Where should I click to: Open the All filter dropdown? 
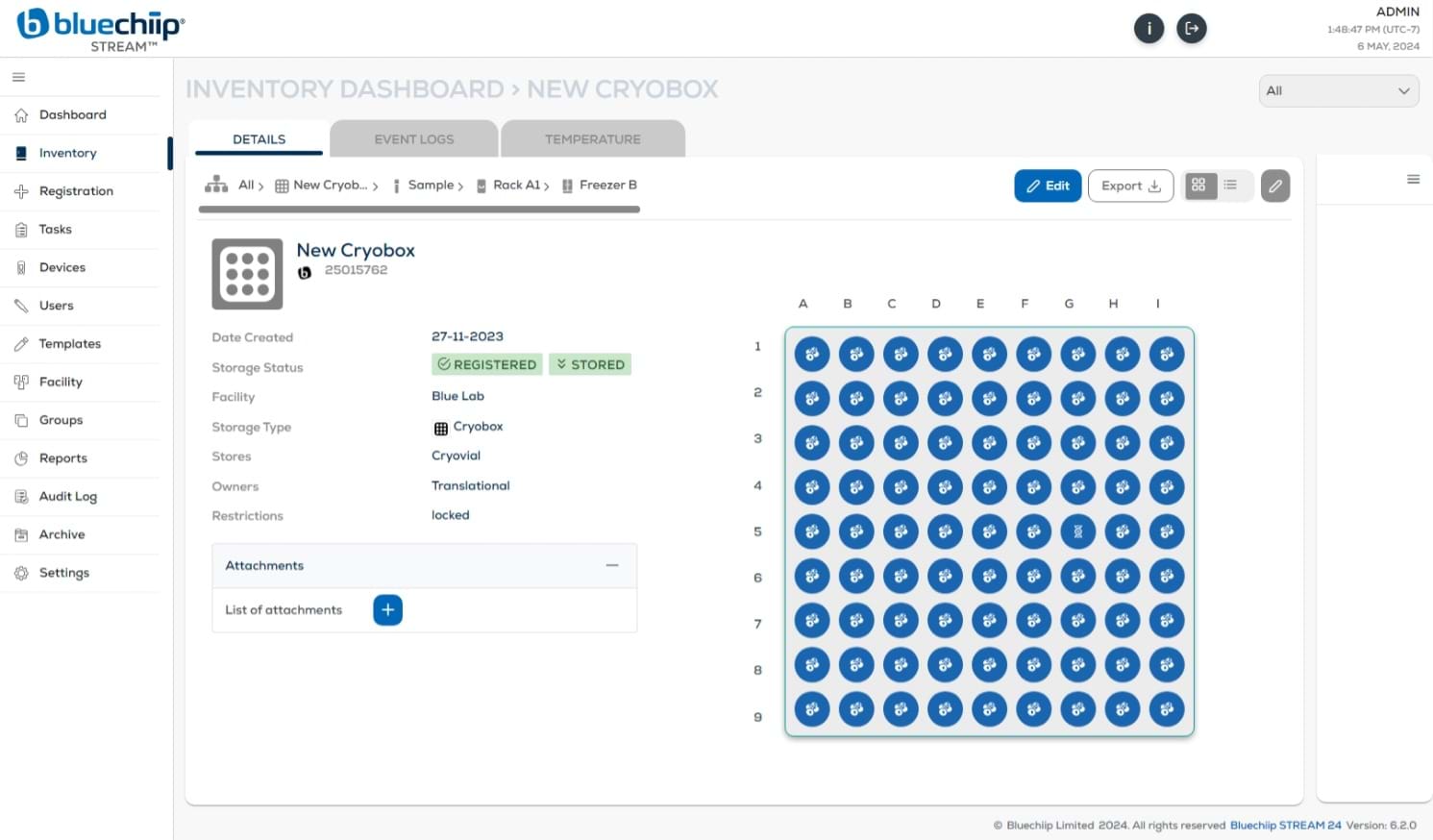pyautogui.click(x=1338, y=91)
